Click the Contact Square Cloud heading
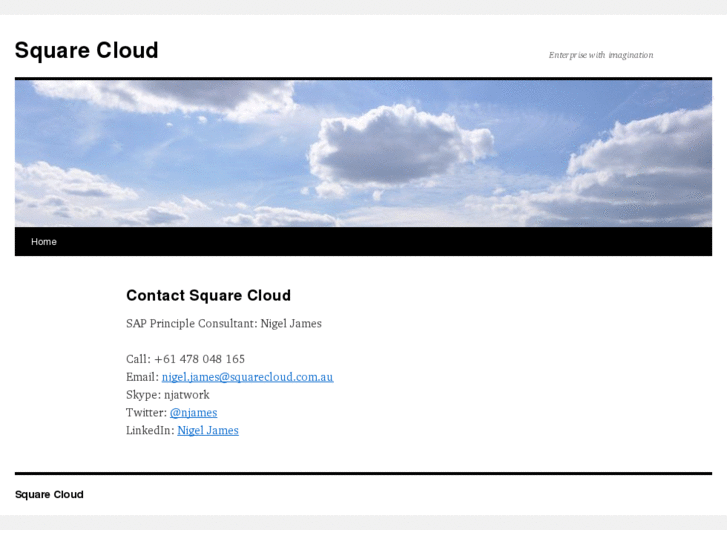The height and width of the screenshot is (545, 727). [209, 295]
